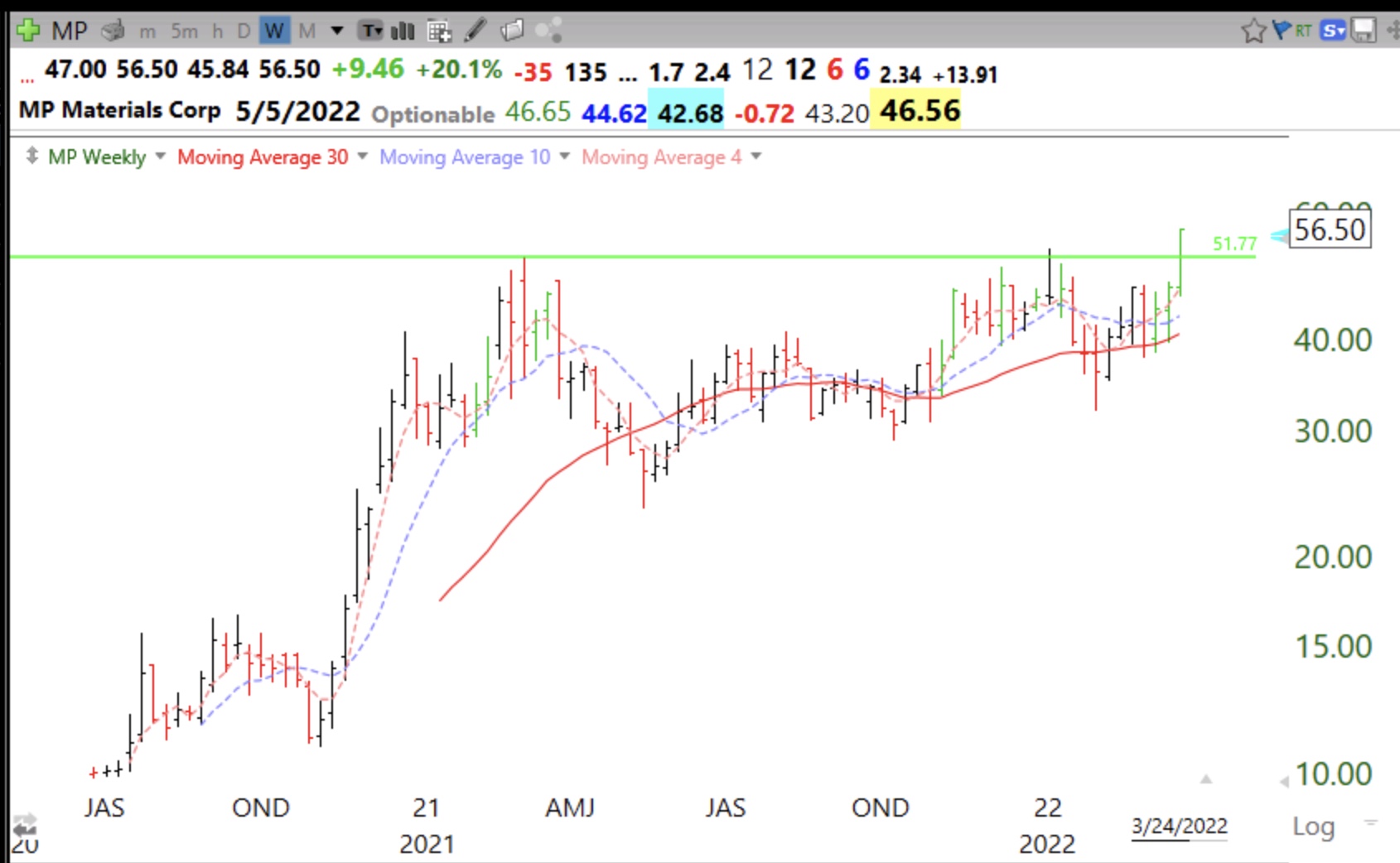Click the +9.46 net change value
This screenshot has height=863, width=1400.
tap(368, 69)
